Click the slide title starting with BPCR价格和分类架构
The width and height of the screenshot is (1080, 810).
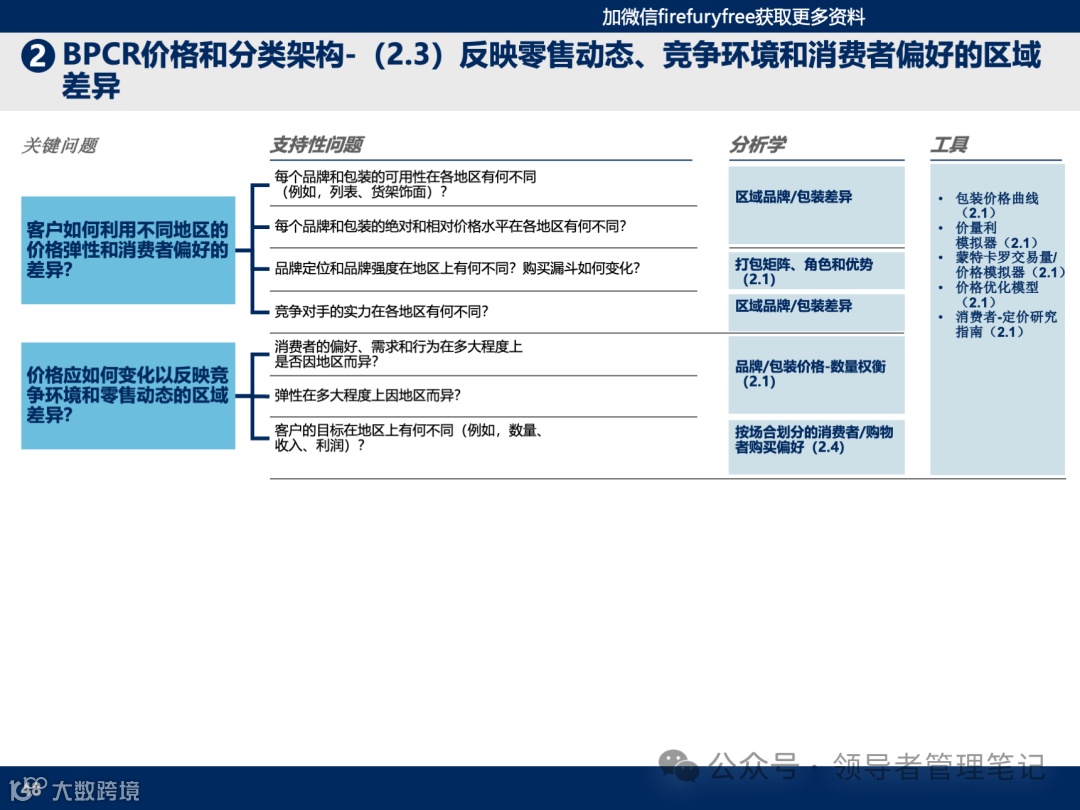pyautogui.click(x=551, y=70)
